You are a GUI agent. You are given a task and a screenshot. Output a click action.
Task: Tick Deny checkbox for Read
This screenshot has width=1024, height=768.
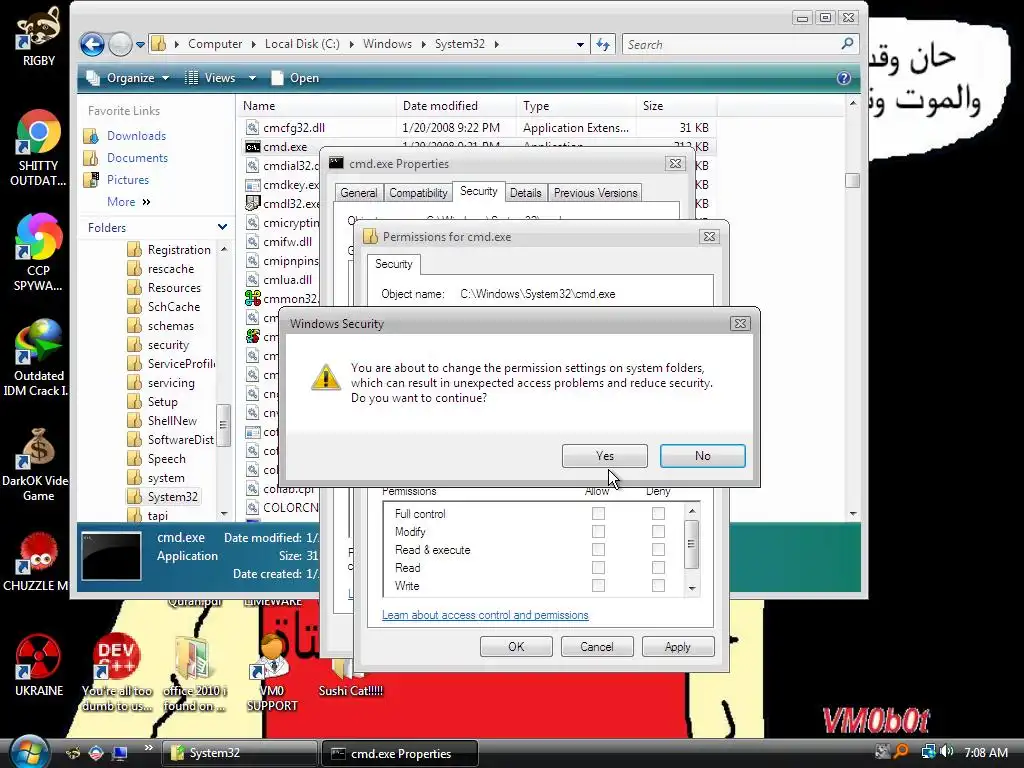click(658, 568)
